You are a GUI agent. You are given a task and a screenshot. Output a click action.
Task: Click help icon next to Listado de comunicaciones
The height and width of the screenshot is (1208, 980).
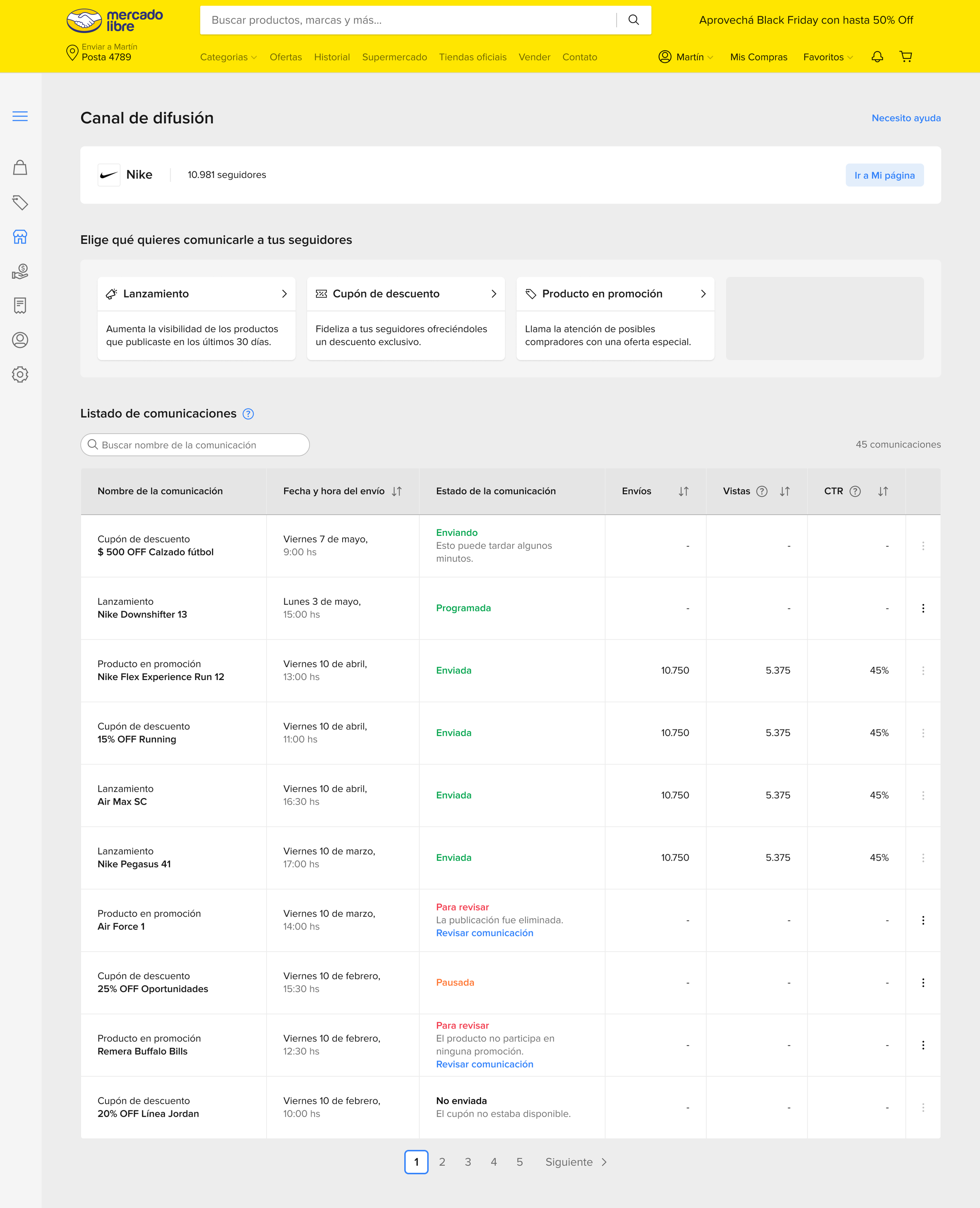click(x=248, y=414)
